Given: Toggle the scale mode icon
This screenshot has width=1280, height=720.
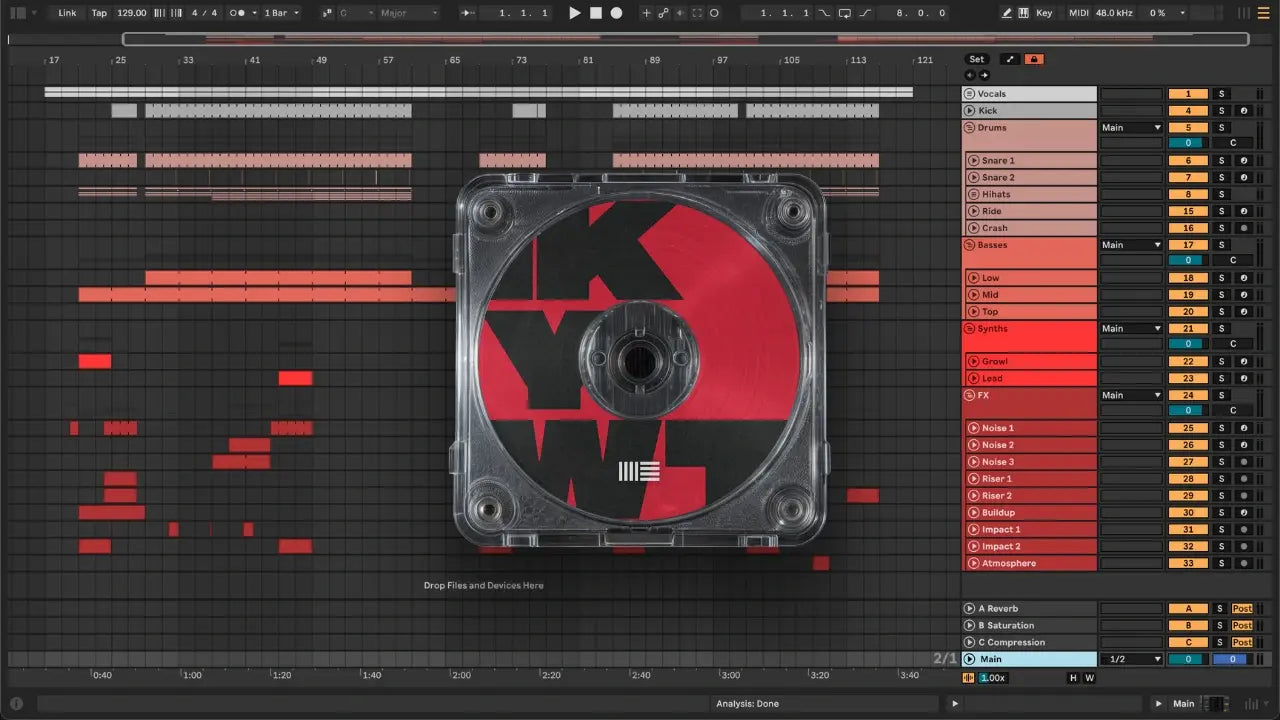Looking at the screenshot, I should 327,13.
